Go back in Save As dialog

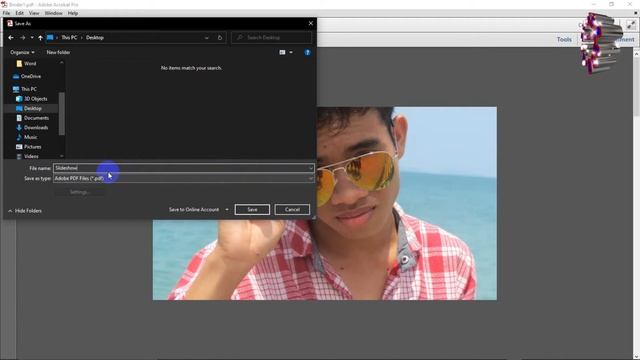click(11, 38)
